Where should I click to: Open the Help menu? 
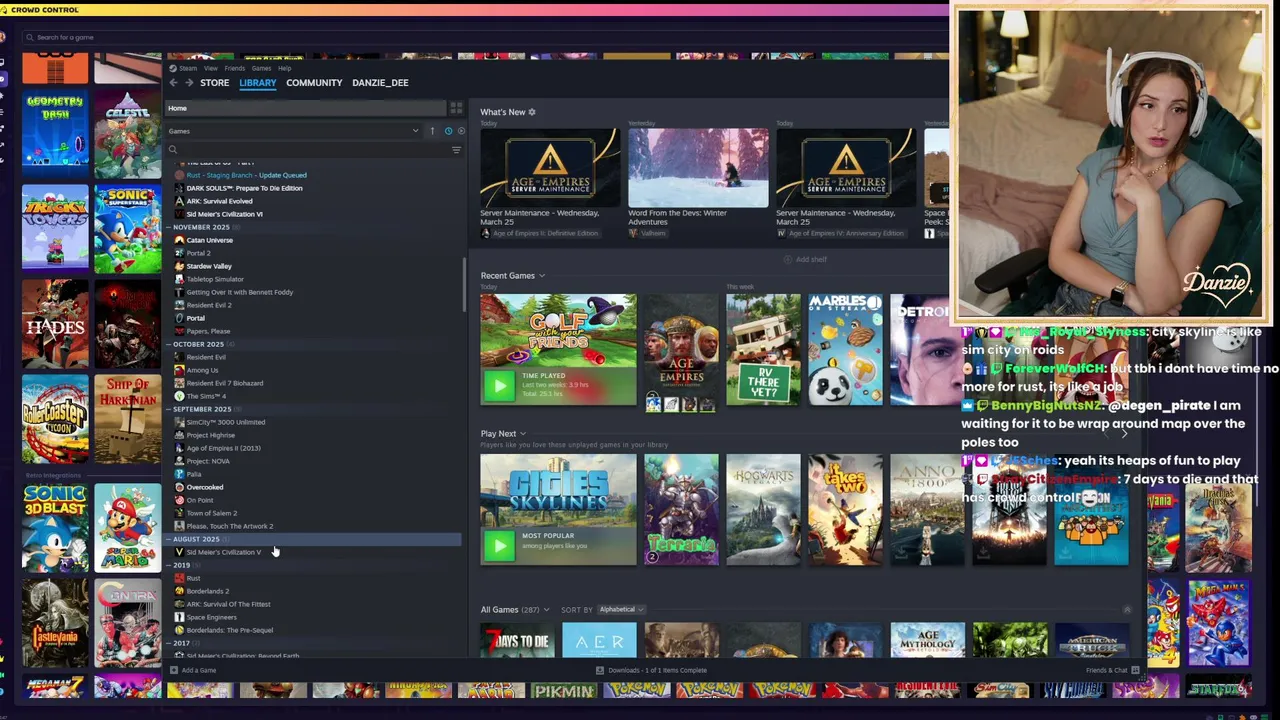point(285,68)
